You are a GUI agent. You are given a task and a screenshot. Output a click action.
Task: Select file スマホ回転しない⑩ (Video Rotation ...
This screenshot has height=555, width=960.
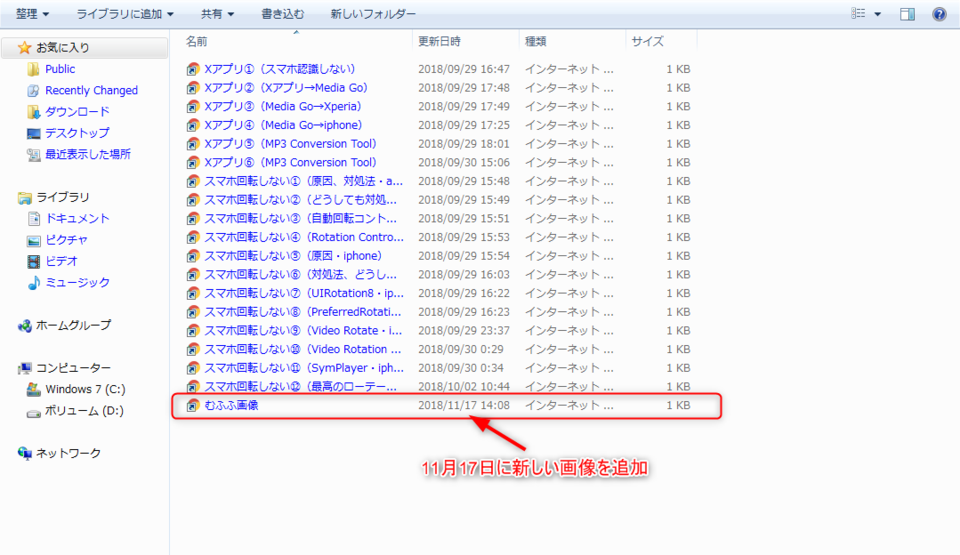(x=302, y=349)
